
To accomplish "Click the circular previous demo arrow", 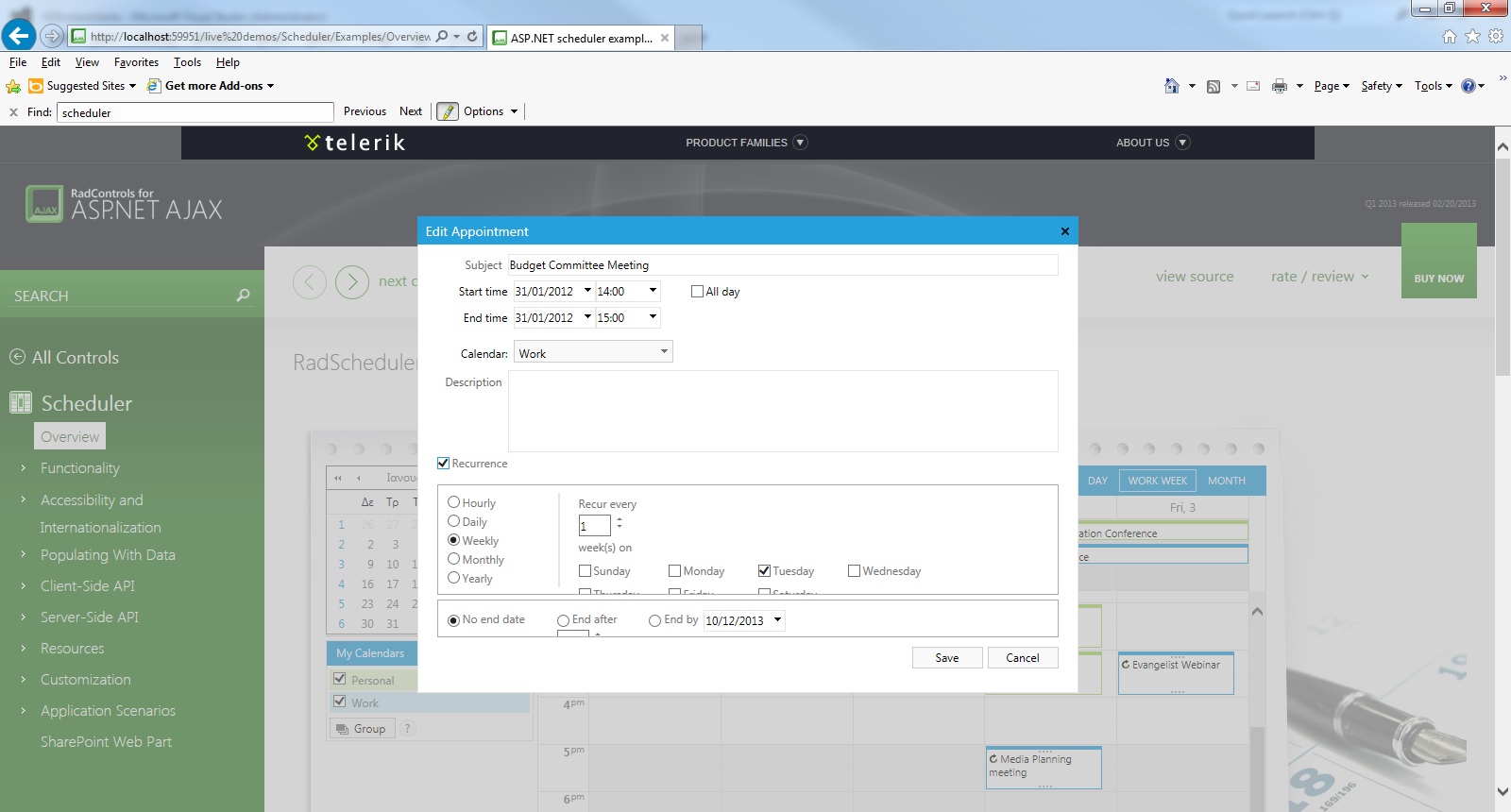I will (x=310, y=281).
